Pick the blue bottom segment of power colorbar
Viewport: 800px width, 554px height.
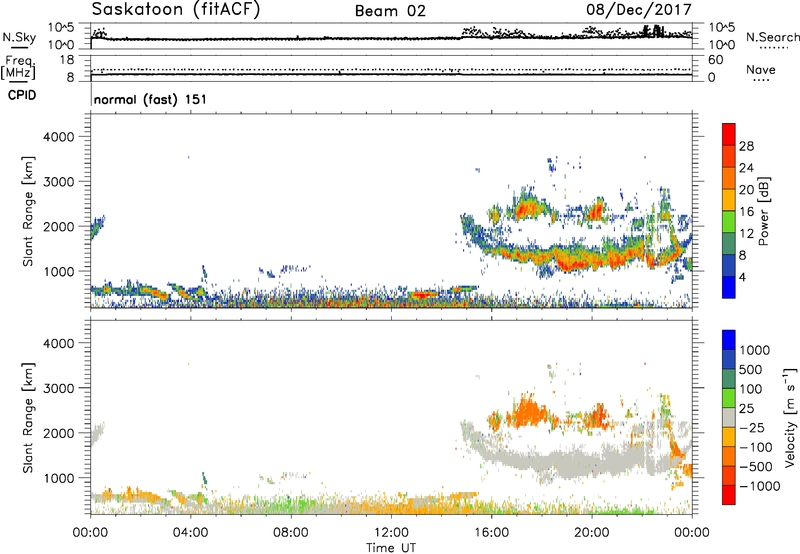[x=729, y=287]
